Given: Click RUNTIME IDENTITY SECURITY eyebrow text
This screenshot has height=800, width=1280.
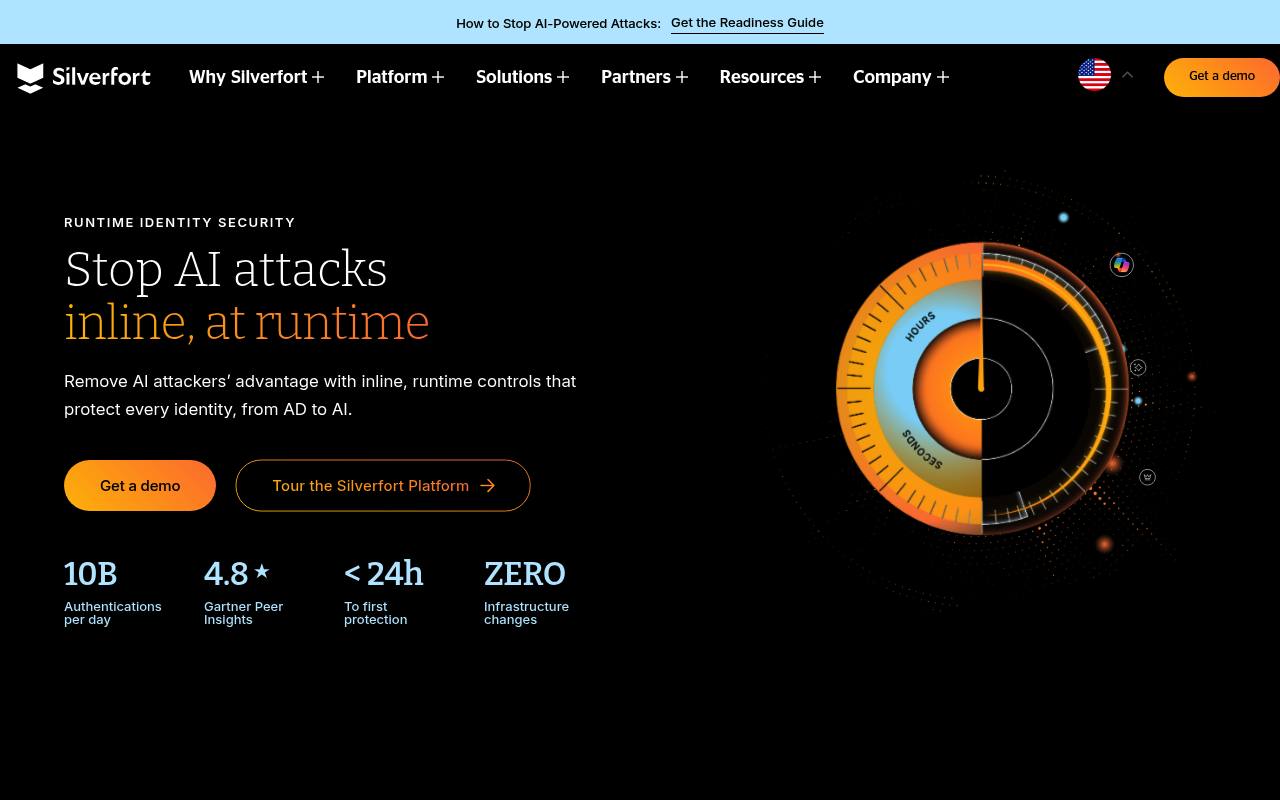Looking at the screenshot, I should coord(180,223).
